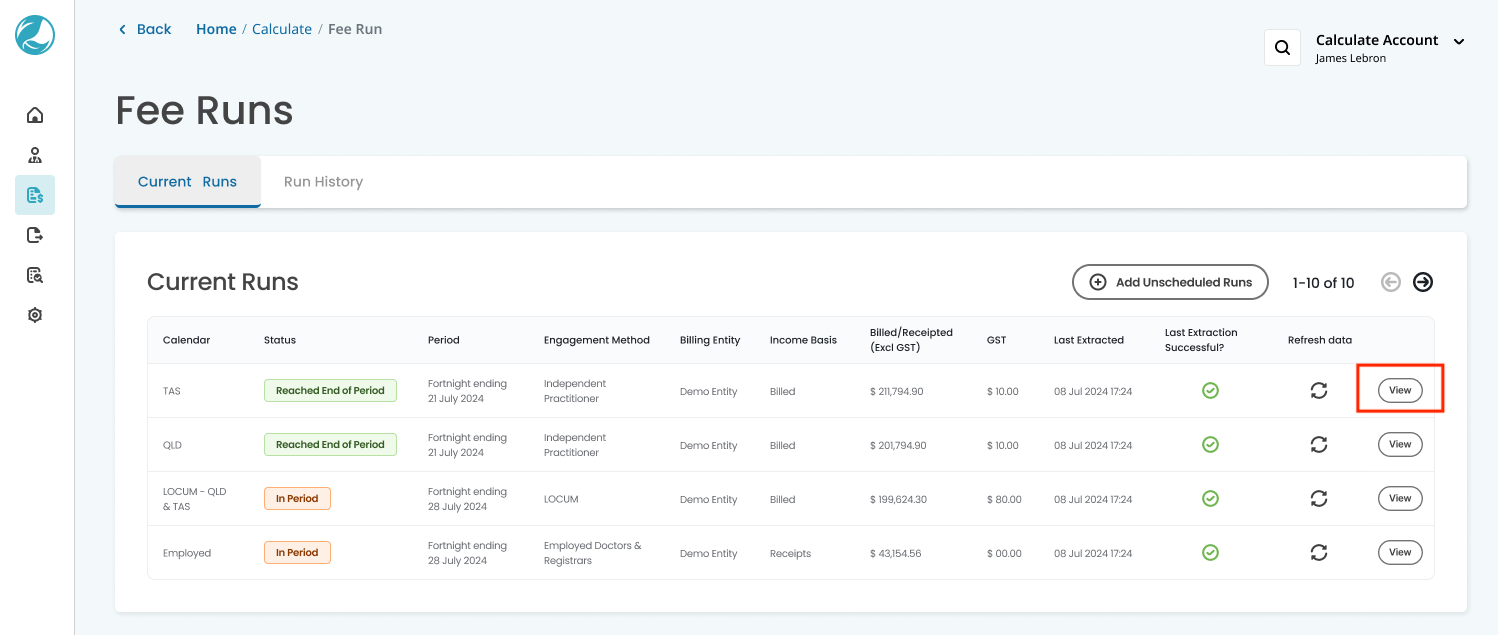Open the export document icon in sidebar
1498x635 pixels.
click(x=35, y=235)
